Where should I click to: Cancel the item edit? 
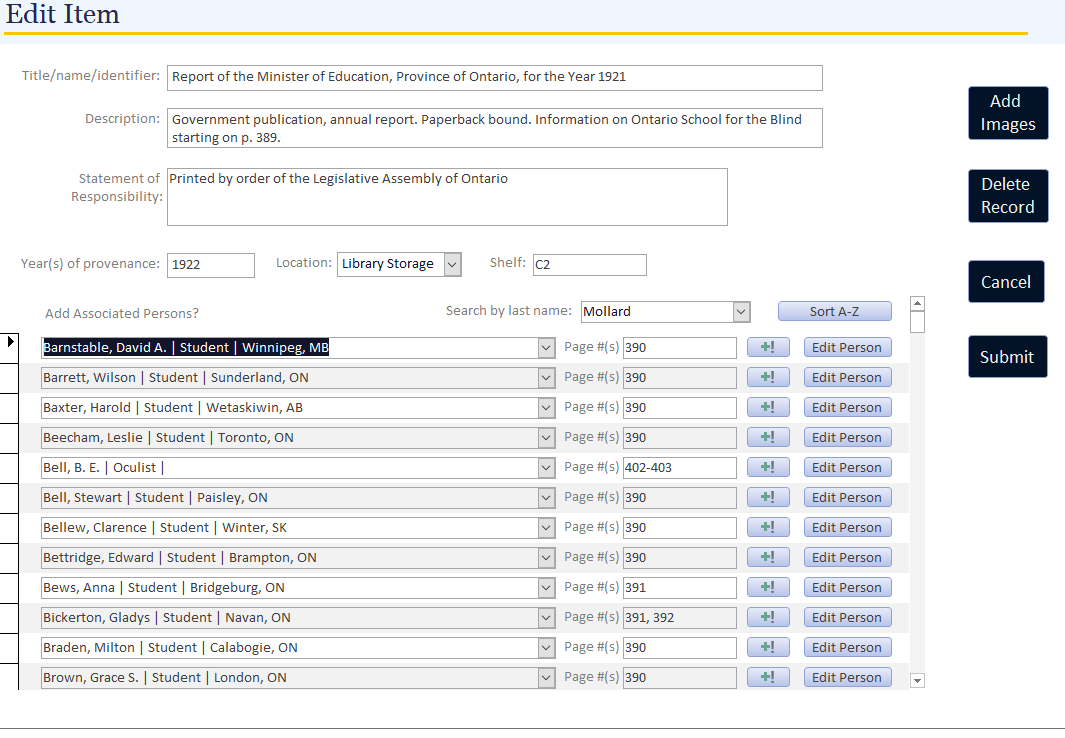click(x=1006, y=282)
